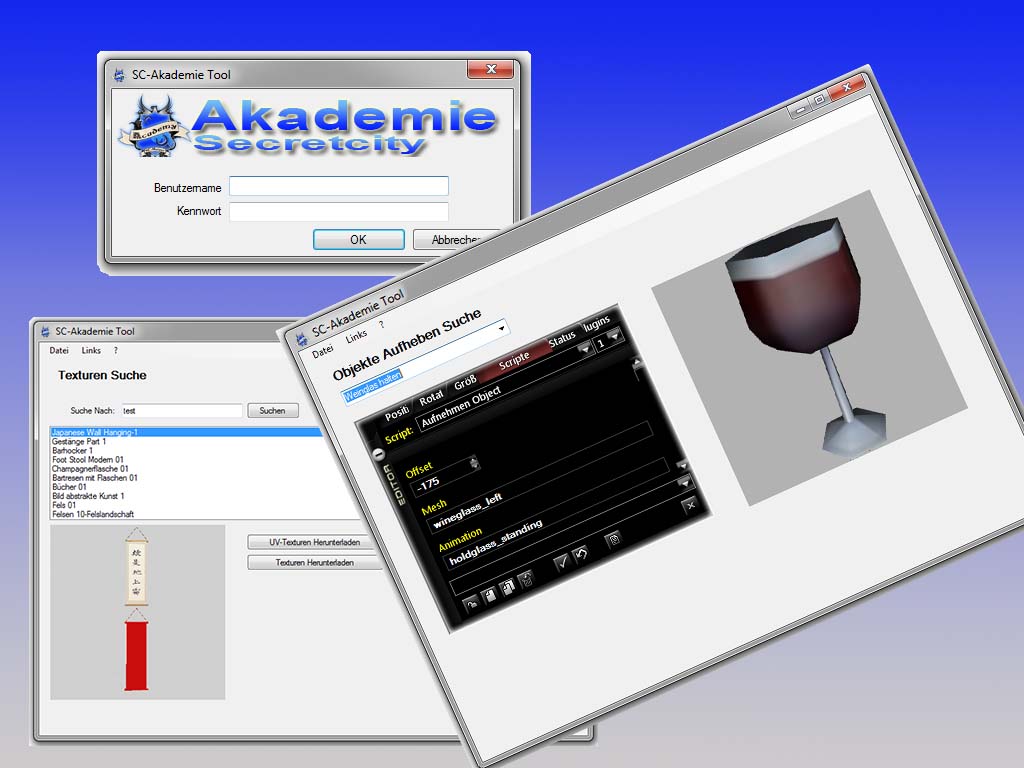Open the ? menu in Texturen Suche window
Image resolution: width=1024 pixels, height=768 pixels.
(116, 350)
